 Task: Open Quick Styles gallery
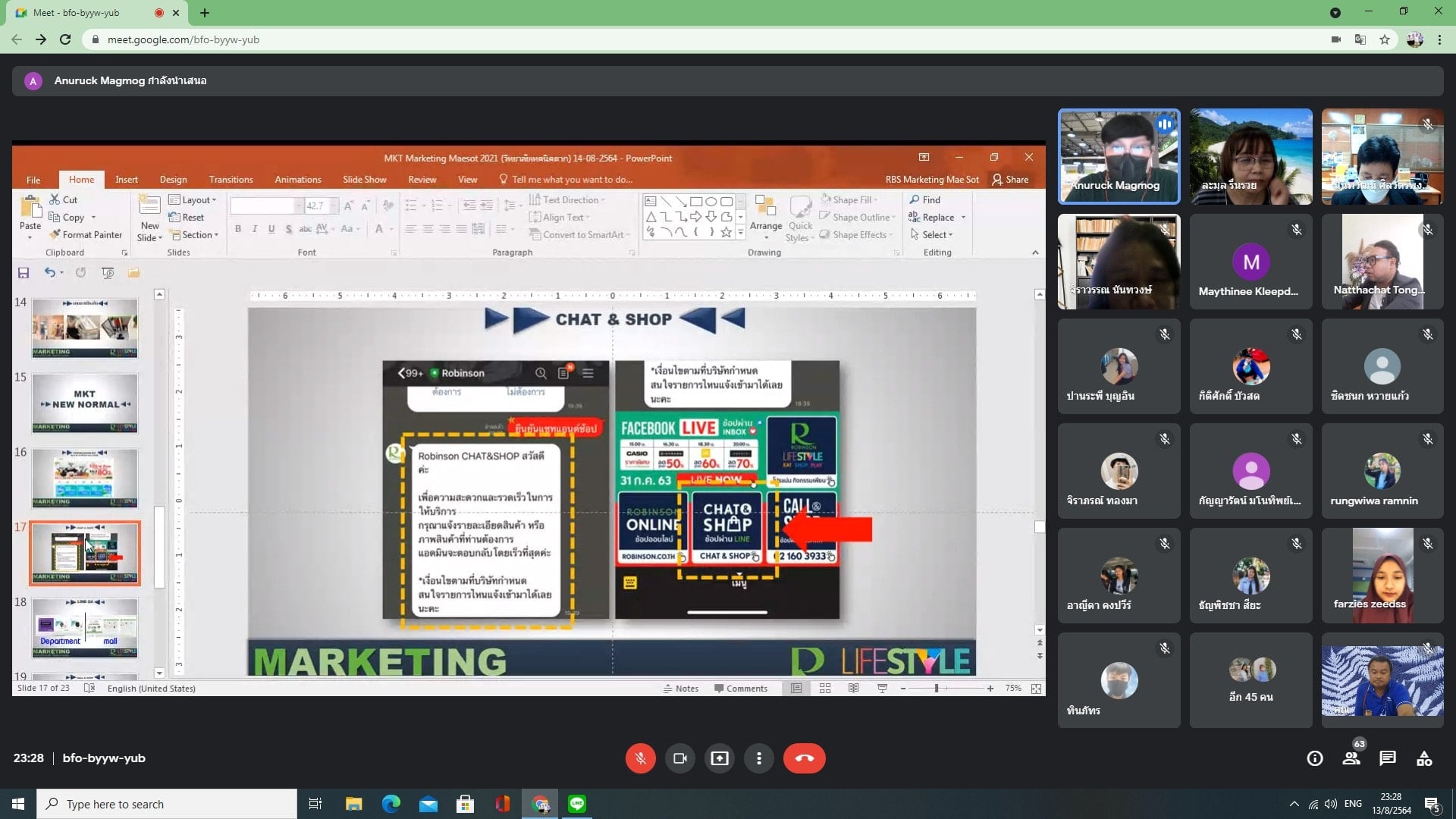point(801,218)
